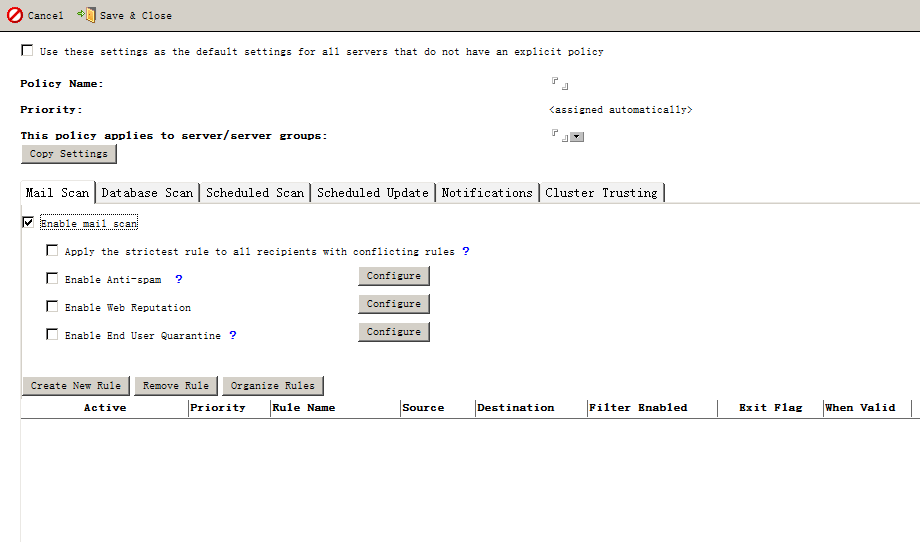
Task: Open help for strictest rule option
Action: click(x=465, y=251)
